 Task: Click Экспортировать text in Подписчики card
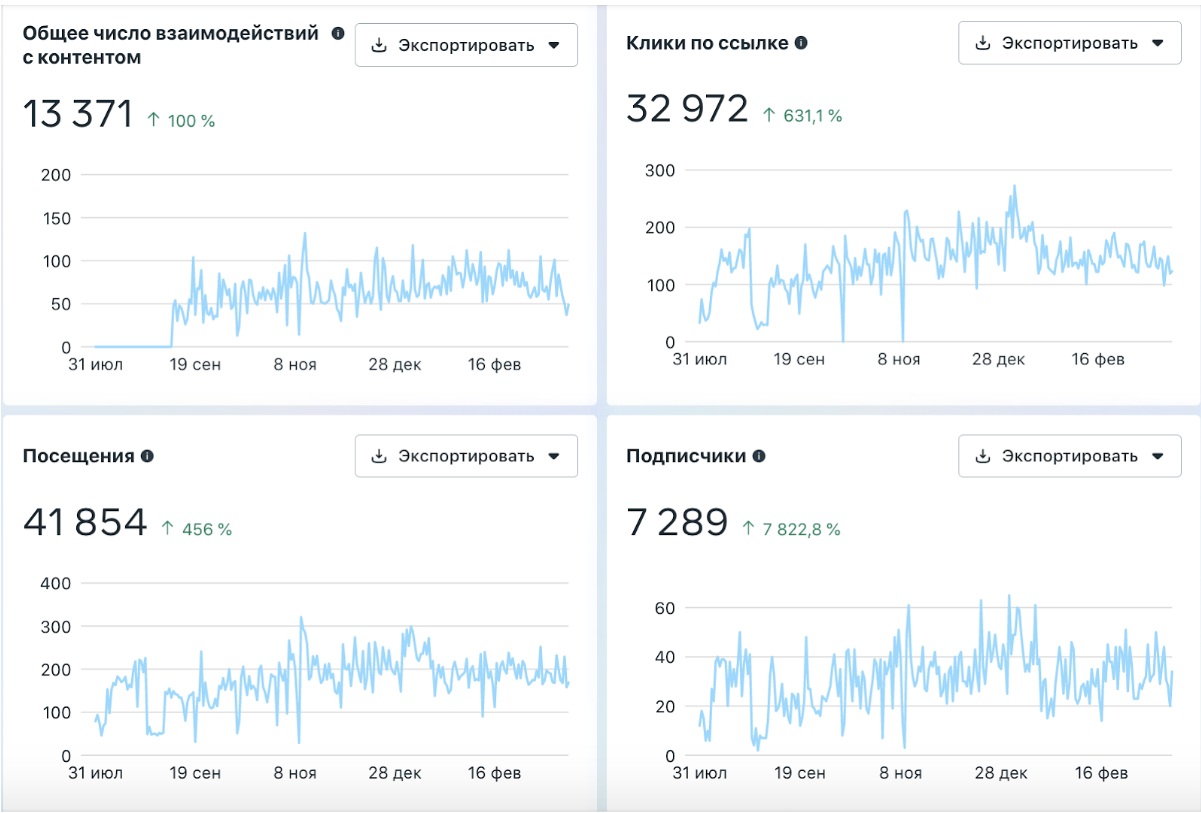[x=1070, y=456]
